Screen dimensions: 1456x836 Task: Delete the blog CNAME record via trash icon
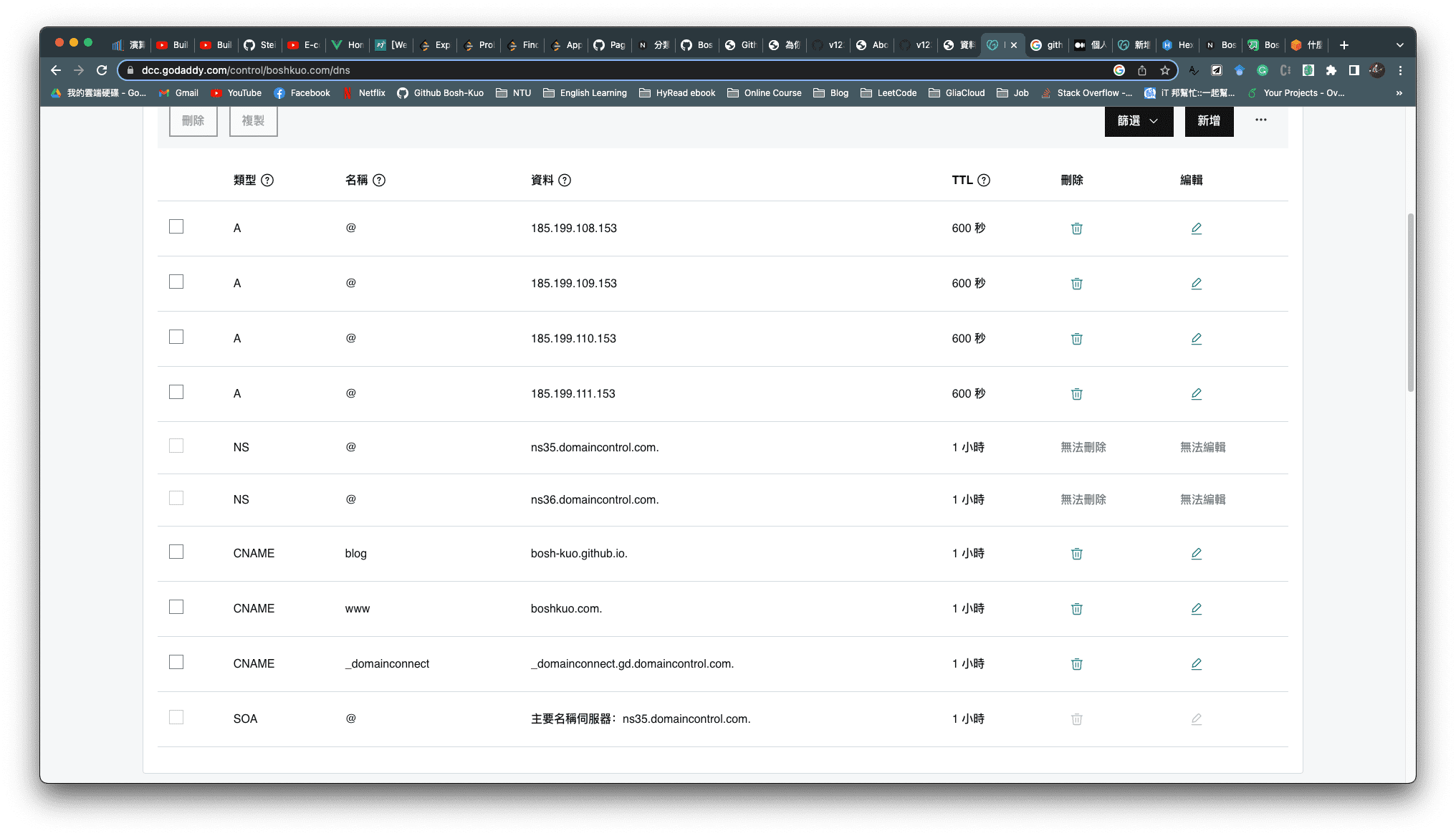1076,554
